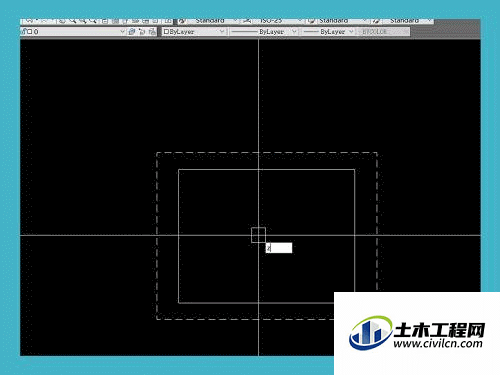Click the Dimension Style icon
Screen dimensions: 500x375
247,21
